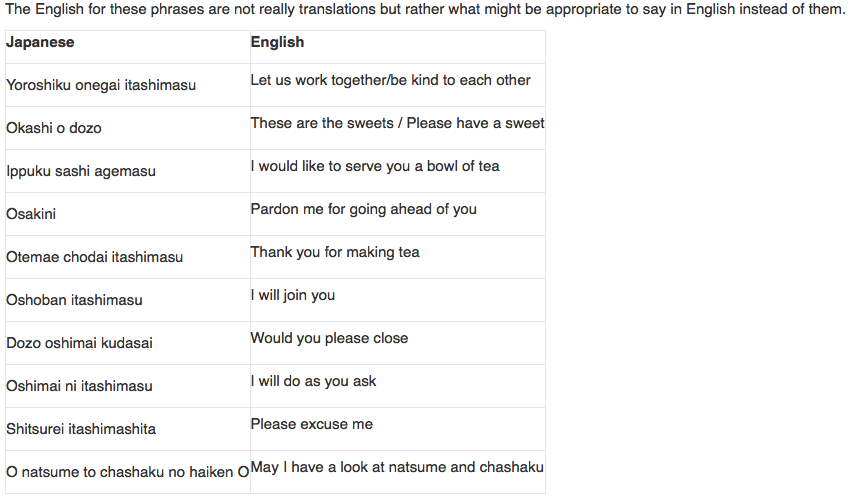Screen dimensions: 852x500
Task: Select 'Dozo oshimai kudasai' phrase
Action: pos(79,343)
